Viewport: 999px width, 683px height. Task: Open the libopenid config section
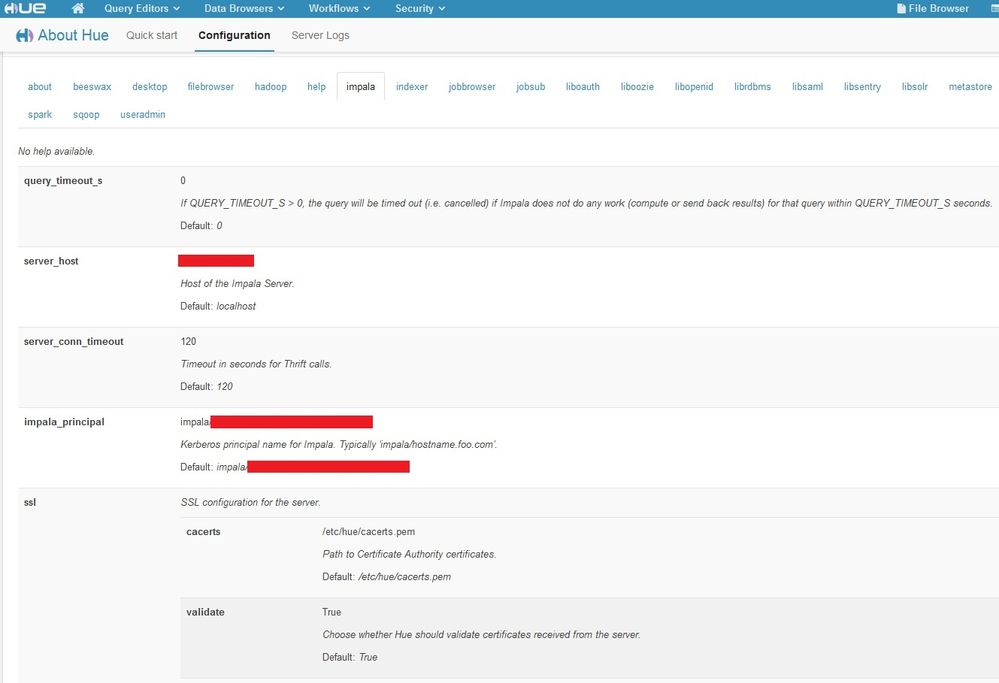point(694,87)
